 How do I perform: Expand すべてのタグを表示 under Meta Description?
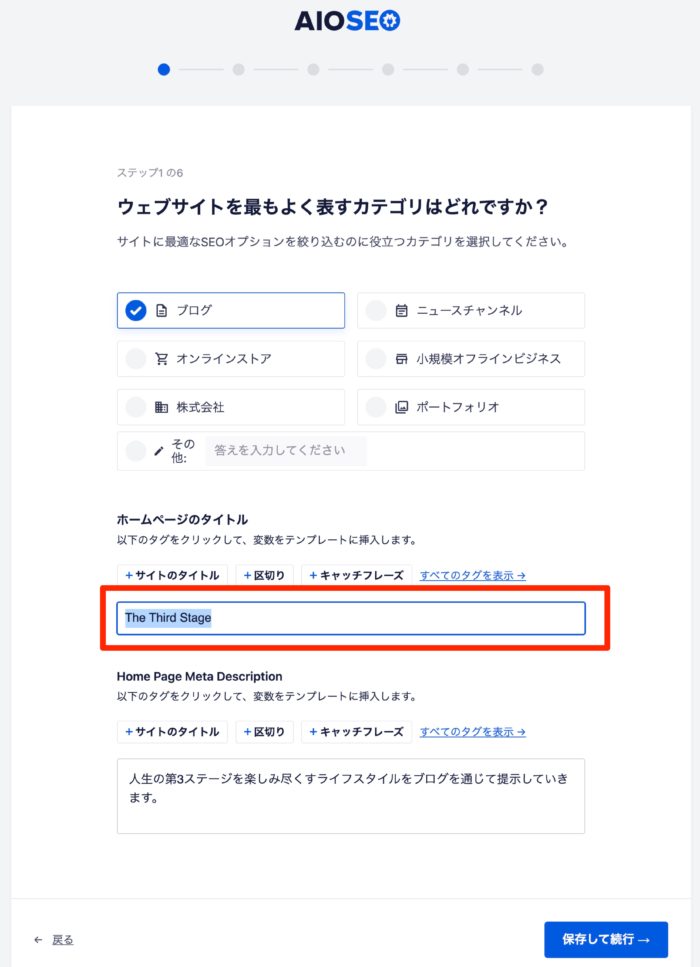(x=473, y=732)
